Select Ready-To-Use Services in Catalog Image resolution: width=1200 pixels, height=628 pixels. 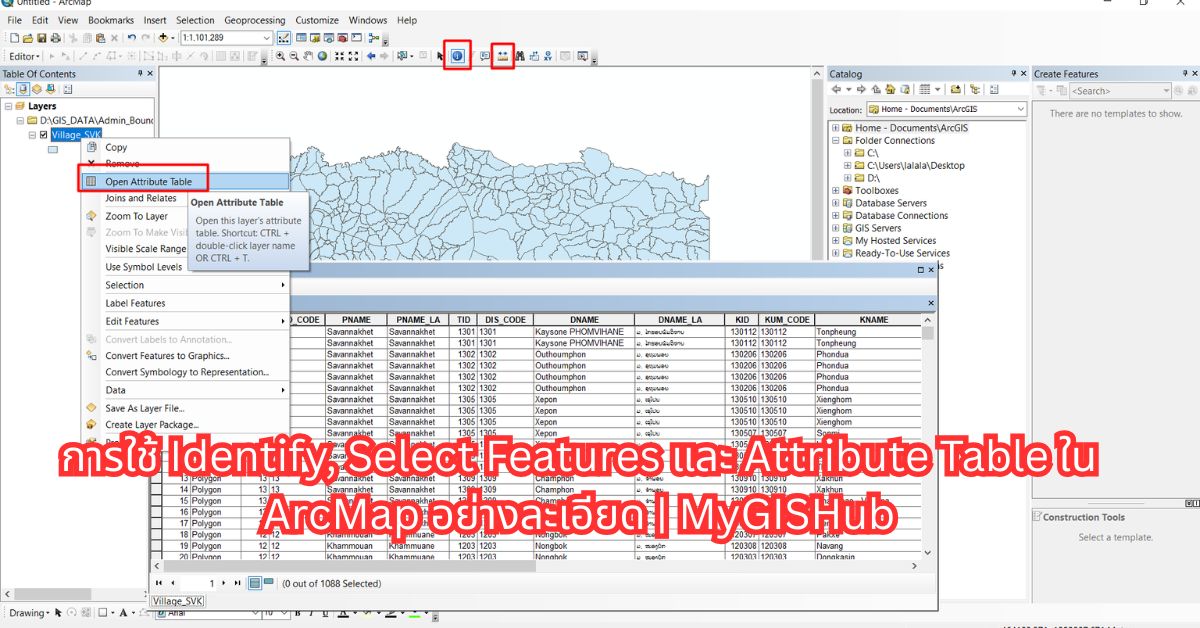point(902,253)
